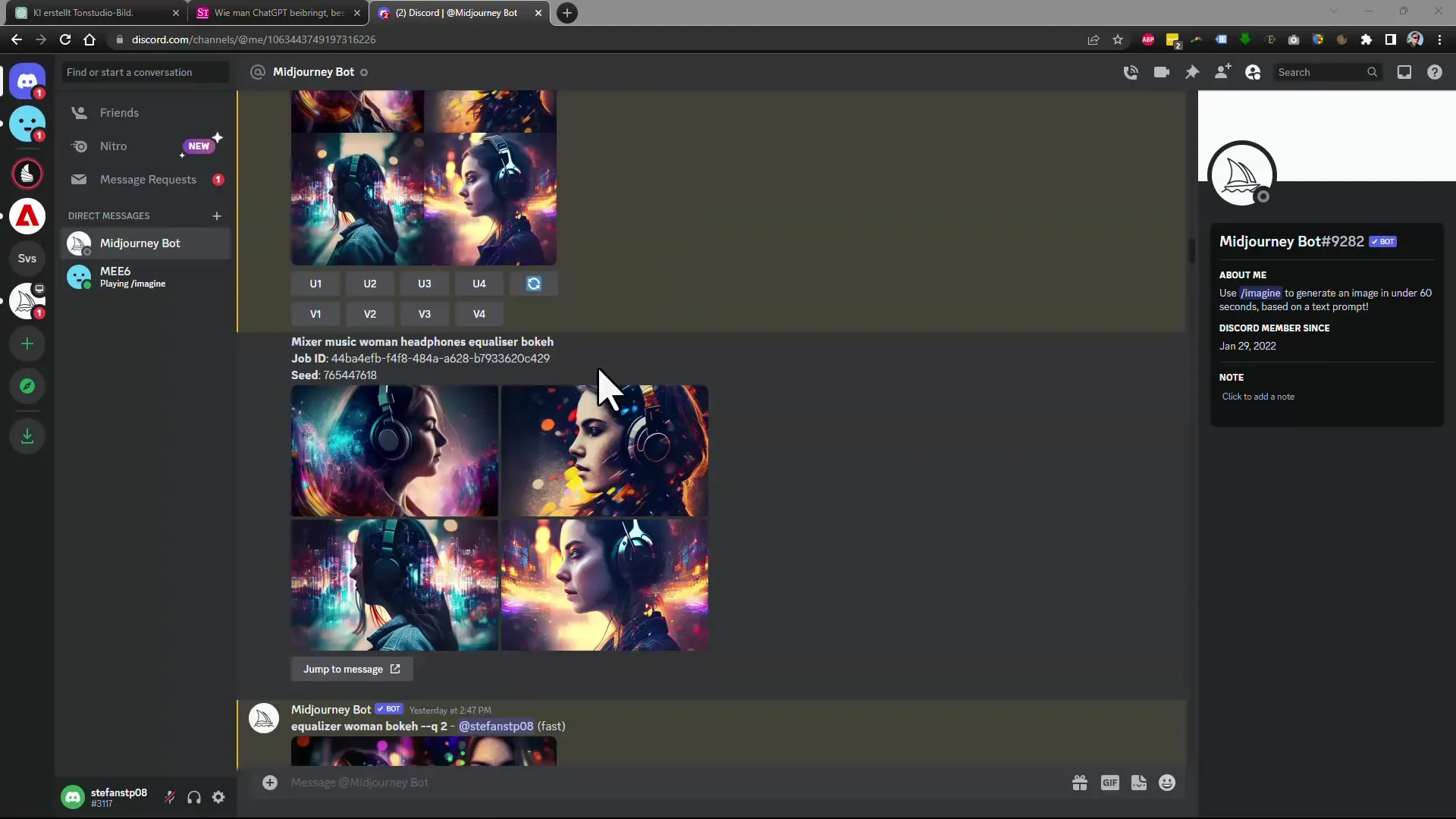Open the emoji picker icon
Image resolution: width=1456 pixels, height=819 pixels.
point(1167,783)
